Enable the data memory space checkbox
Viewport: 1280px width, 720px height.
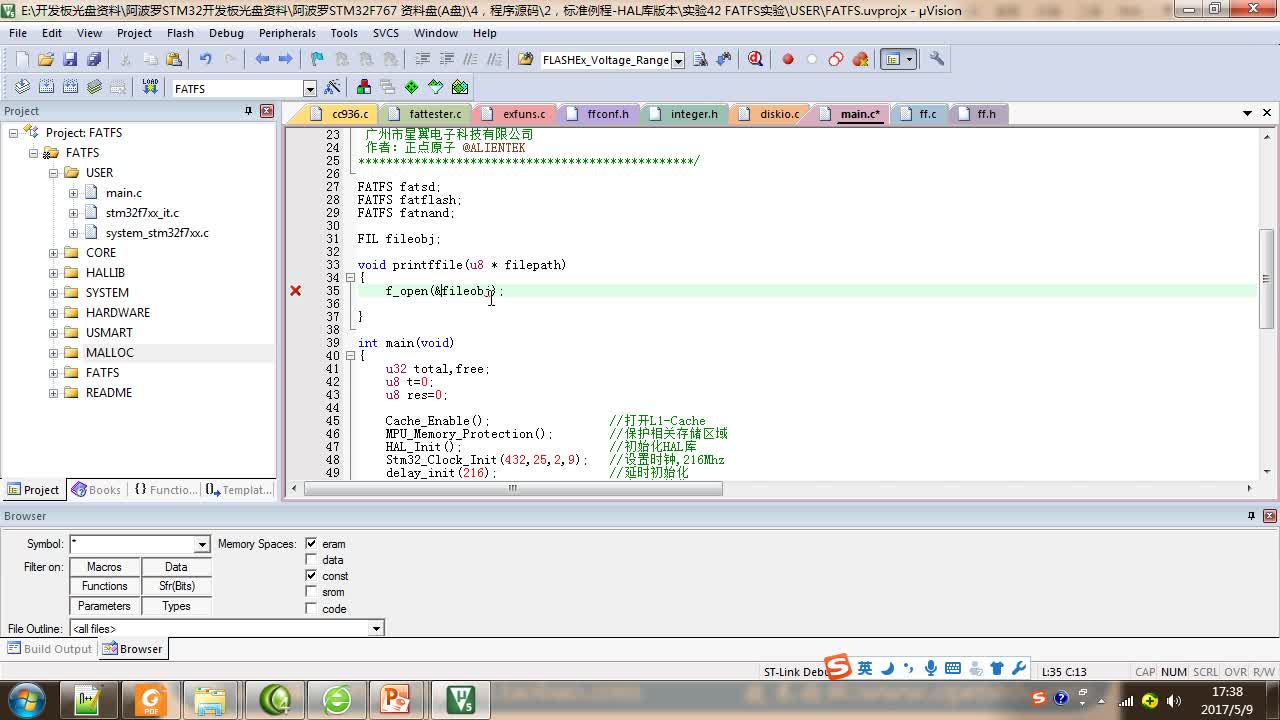pyautogui.click(x=311, y=560)
